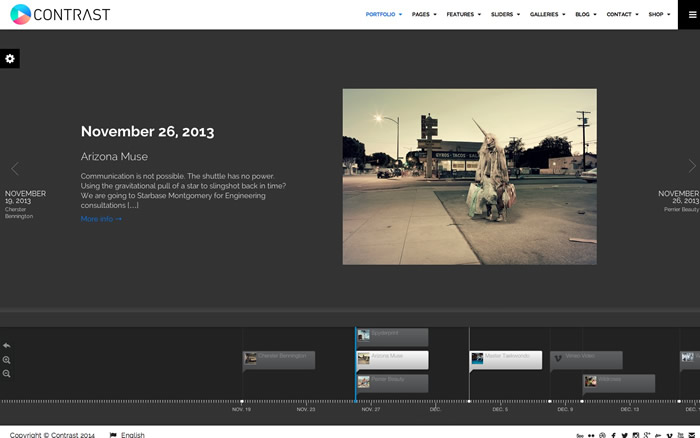700x438 pixels.
Task: Open the Facebook footer icon
Action: tap(613, 435)
